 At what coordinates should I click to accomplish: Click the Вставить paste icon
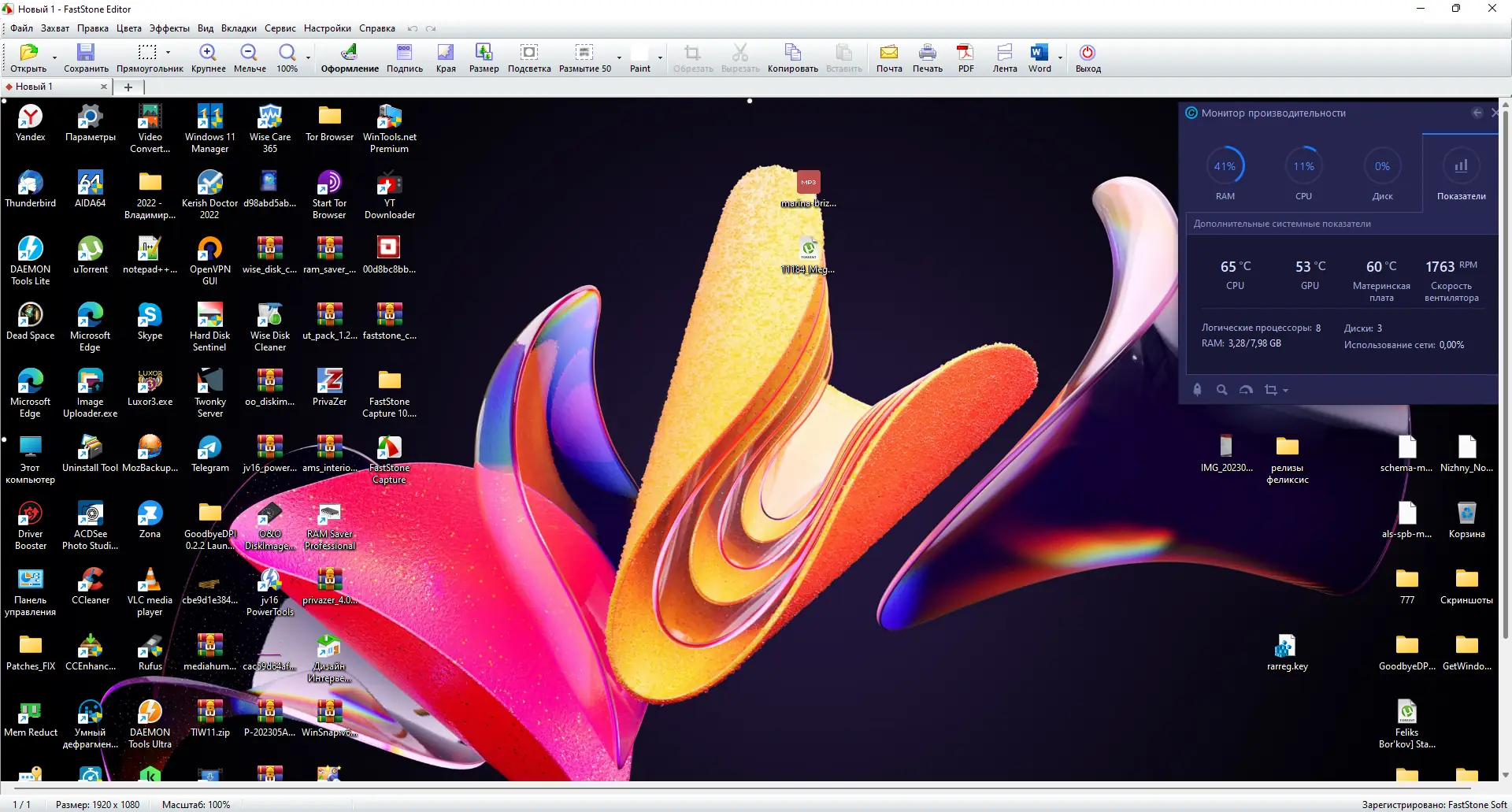tap(844, 57)
